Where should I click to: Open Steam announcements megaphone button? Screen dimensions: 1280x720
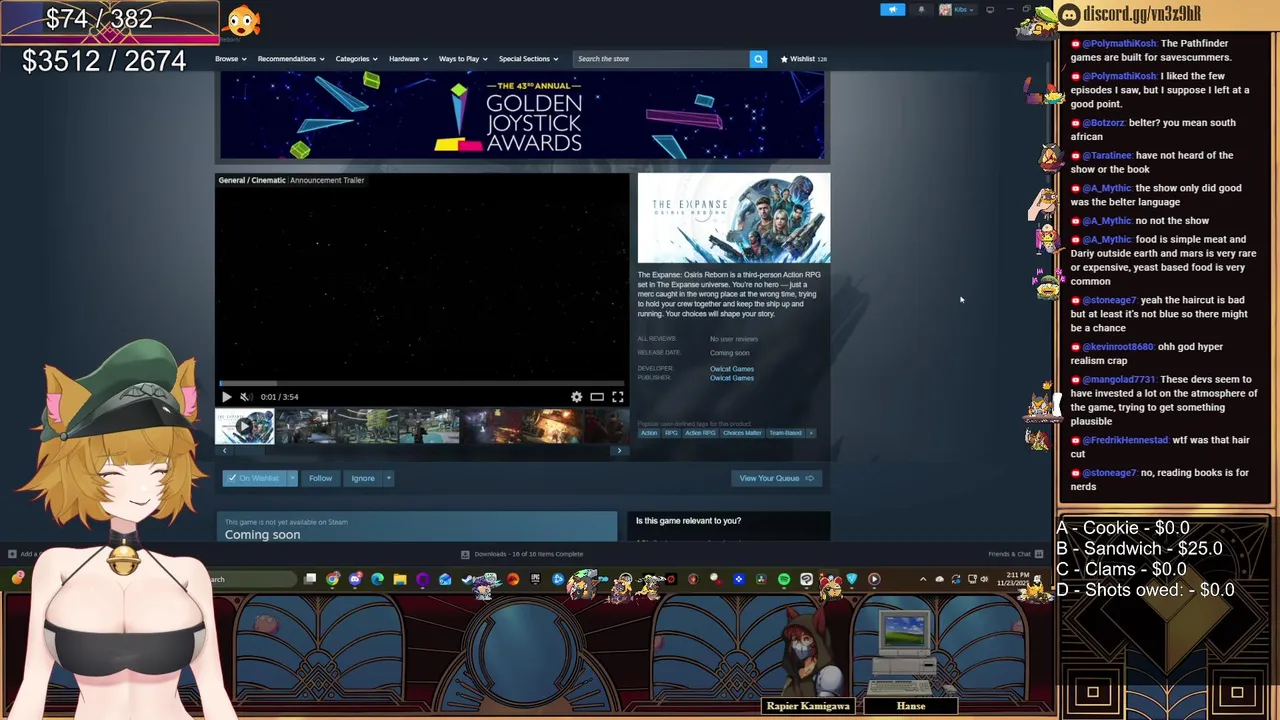[893, 10]
